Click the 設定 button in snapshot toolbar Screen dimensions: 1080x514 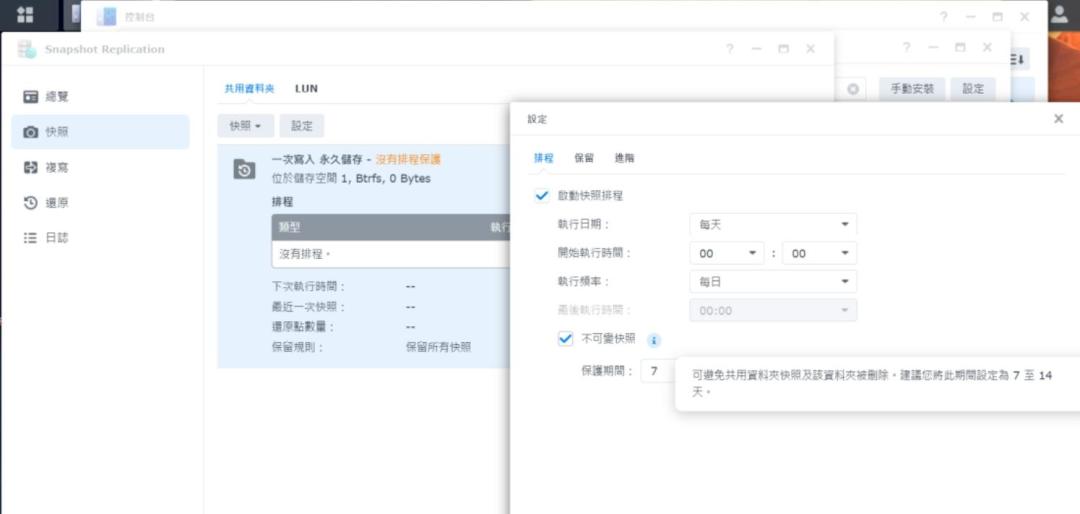pyautogui.click(x=302, y=126)
